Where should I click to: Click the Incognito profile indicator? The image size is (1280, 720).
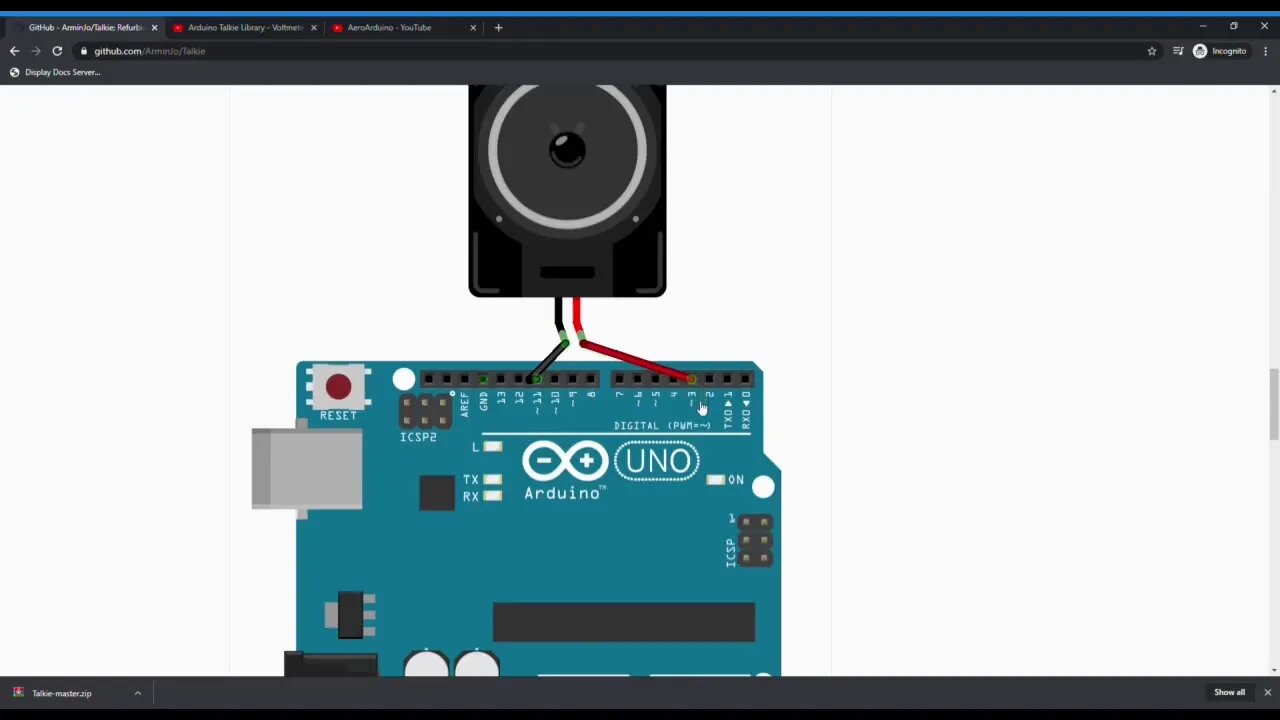1220,51
